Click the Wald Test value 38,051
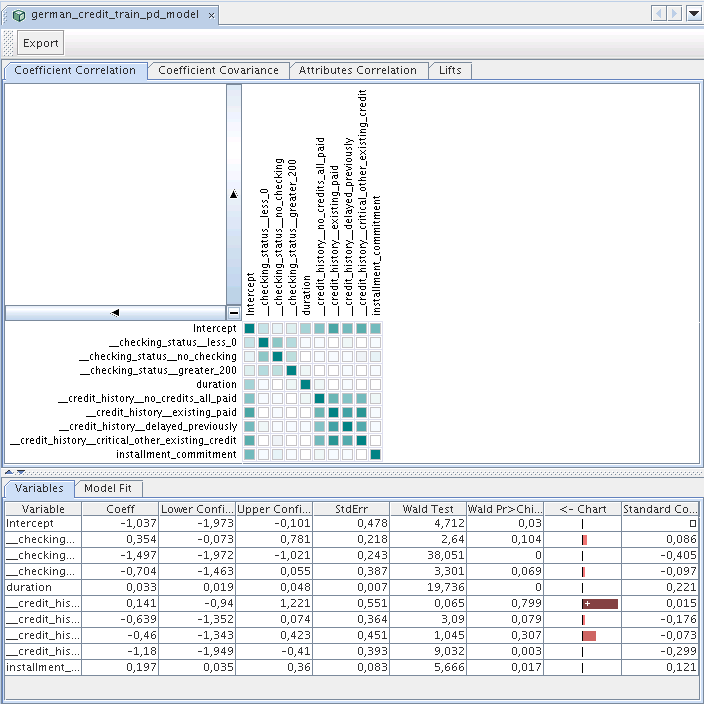This screenshot has width=704, height=704. (445, 555)
